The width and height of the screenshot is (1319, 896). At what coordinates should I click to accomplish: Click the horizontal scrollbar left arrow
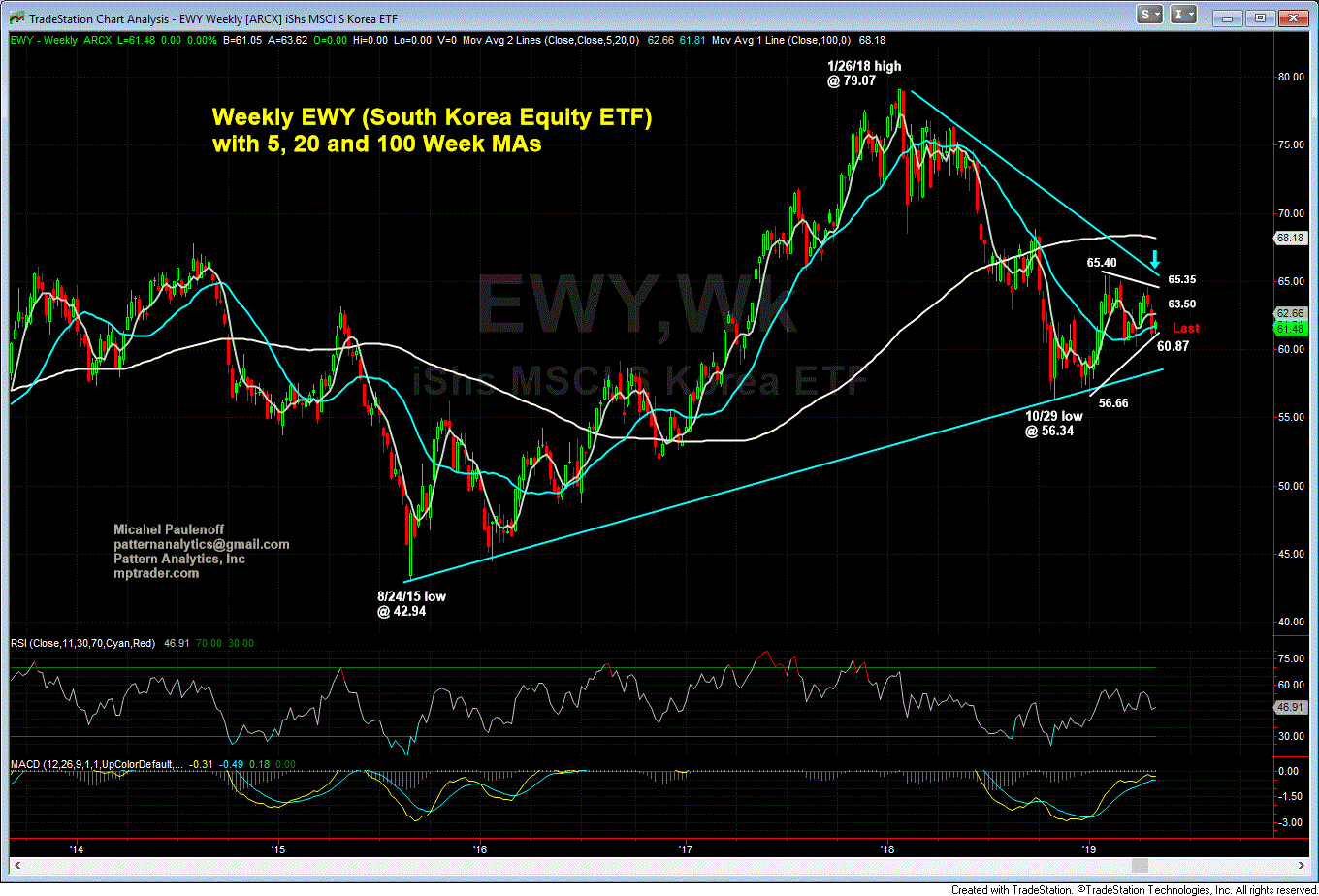16,865
